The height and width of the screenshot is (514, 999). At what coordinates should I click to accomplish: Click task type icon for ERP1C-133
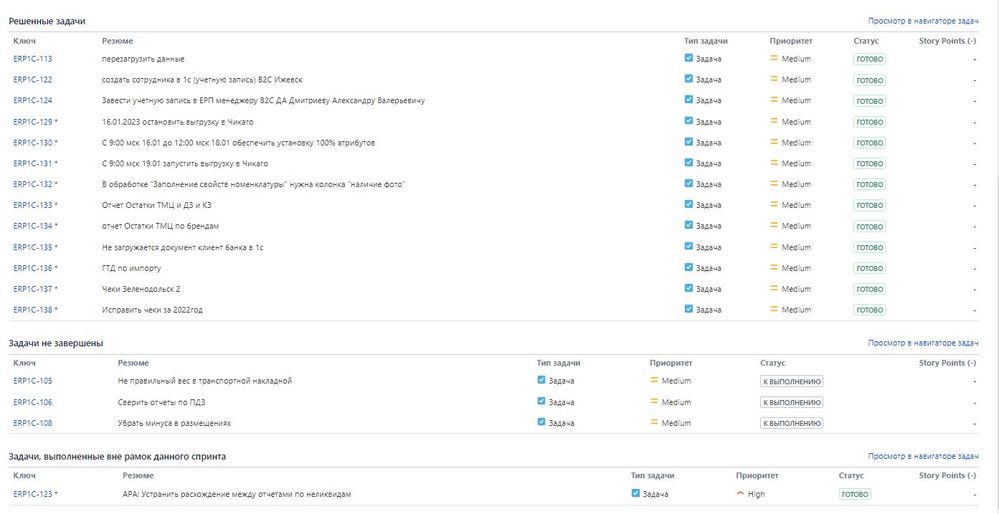click(x=688, y=204)
